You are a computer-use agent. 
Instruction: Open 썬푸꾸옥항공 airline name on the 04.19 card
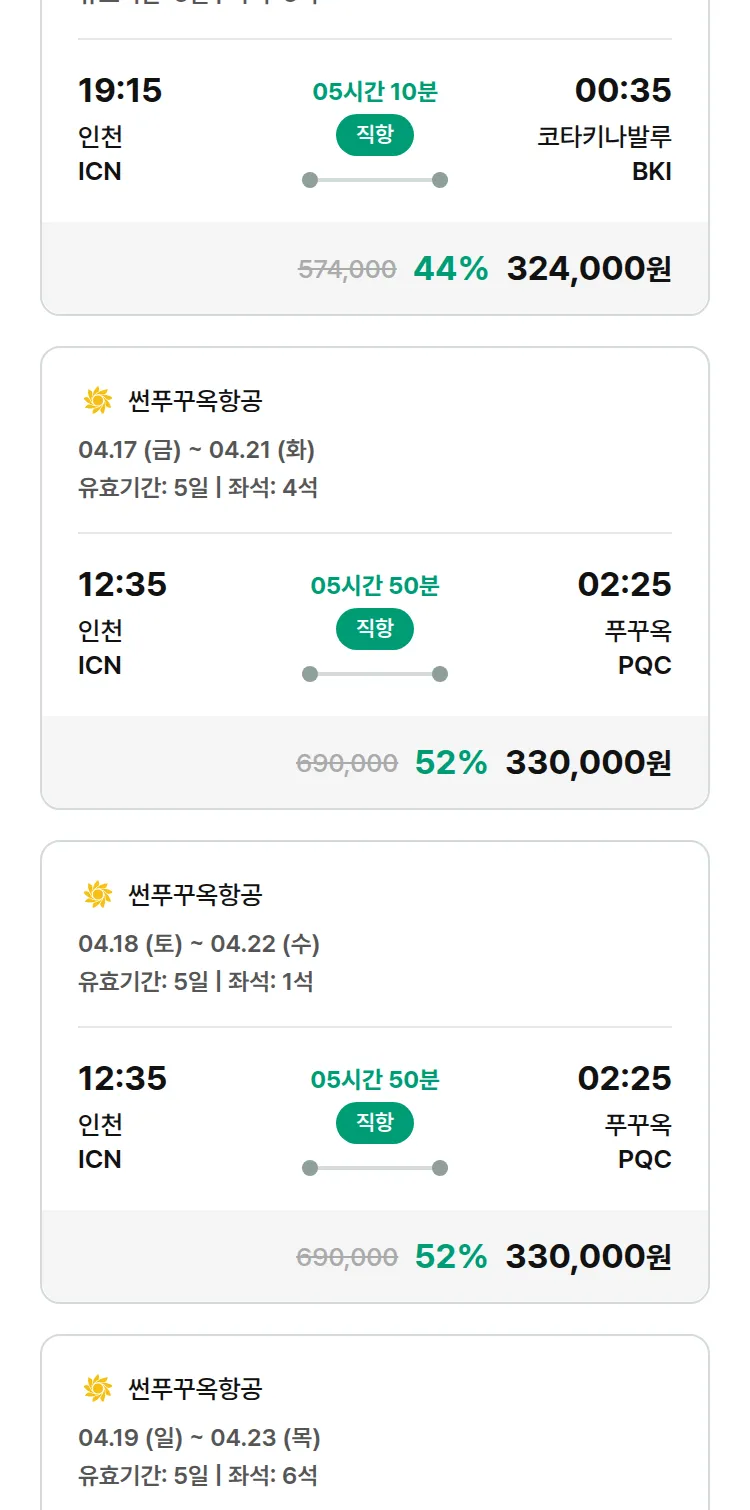195,1388
